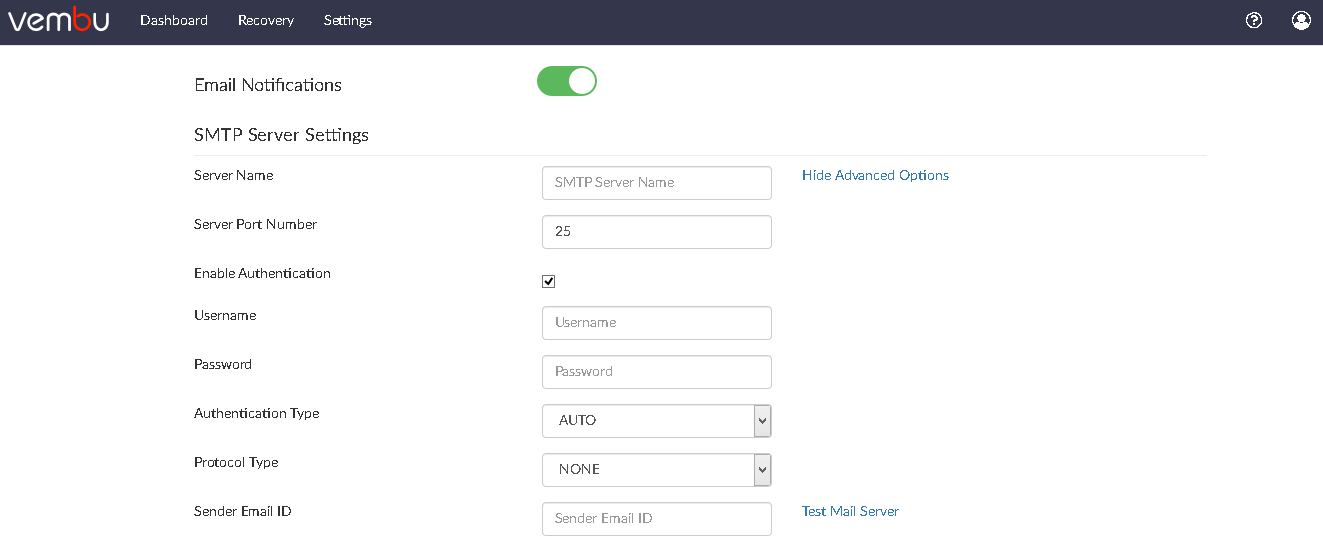Focus the SMTP Server Name field

[x=657, y=183]
